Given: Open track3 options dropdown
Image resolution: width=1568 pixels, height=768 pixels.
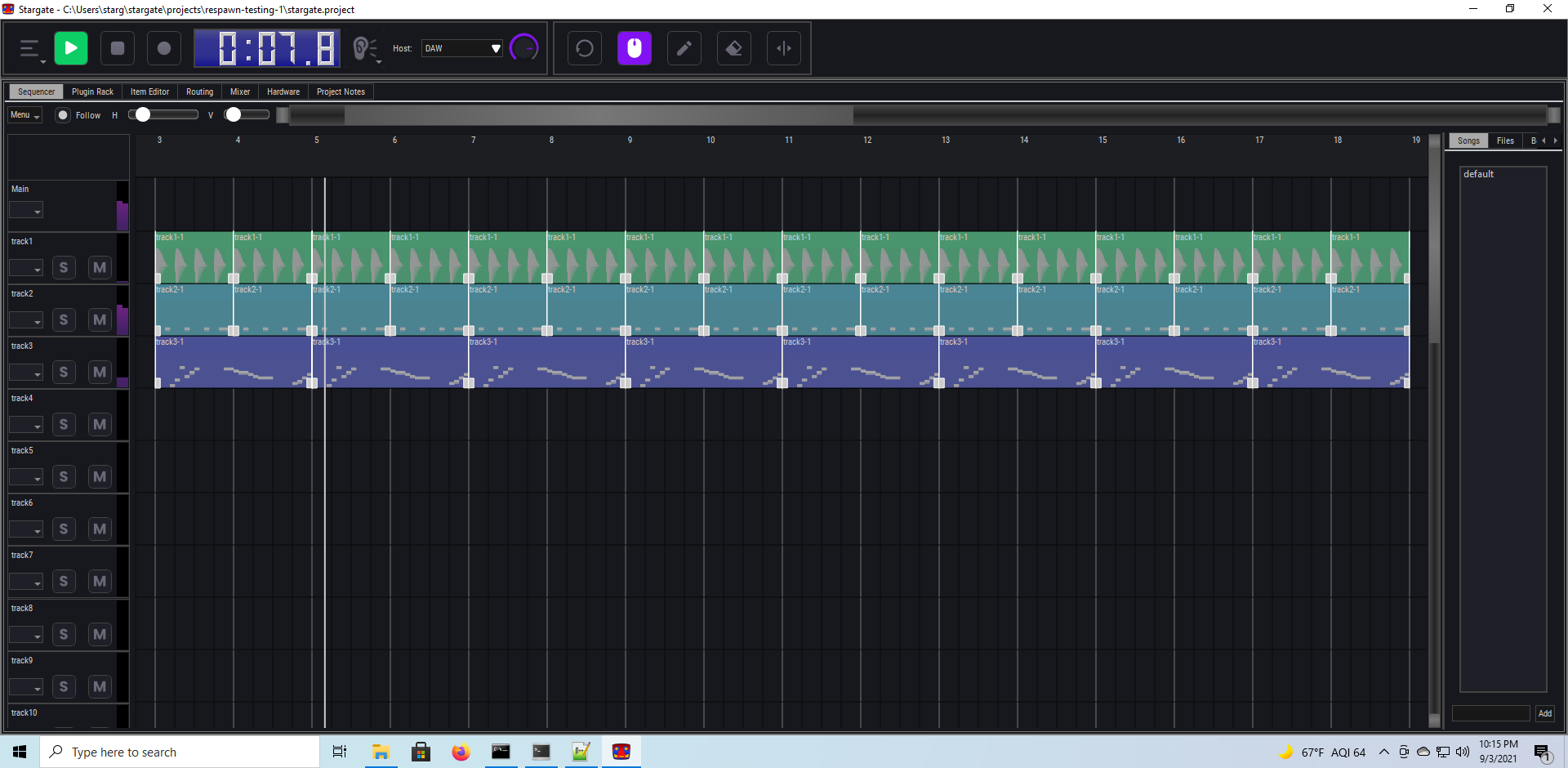Looking at the screenshot, I should click(x=26, y=373).
